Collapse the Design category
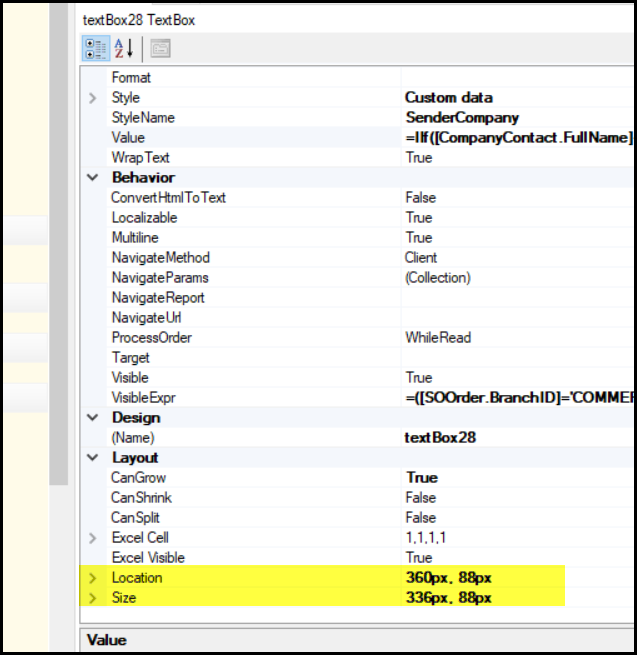The width and height of the screenshot is (637, 655). (x=93, y=418)
